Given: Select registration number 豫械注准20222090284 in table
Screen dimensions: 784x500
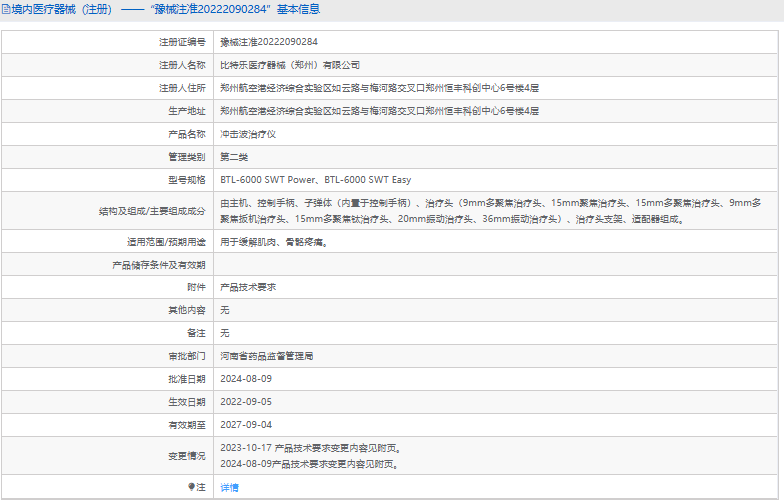Looking at the screenshot, I should (269, 42).
